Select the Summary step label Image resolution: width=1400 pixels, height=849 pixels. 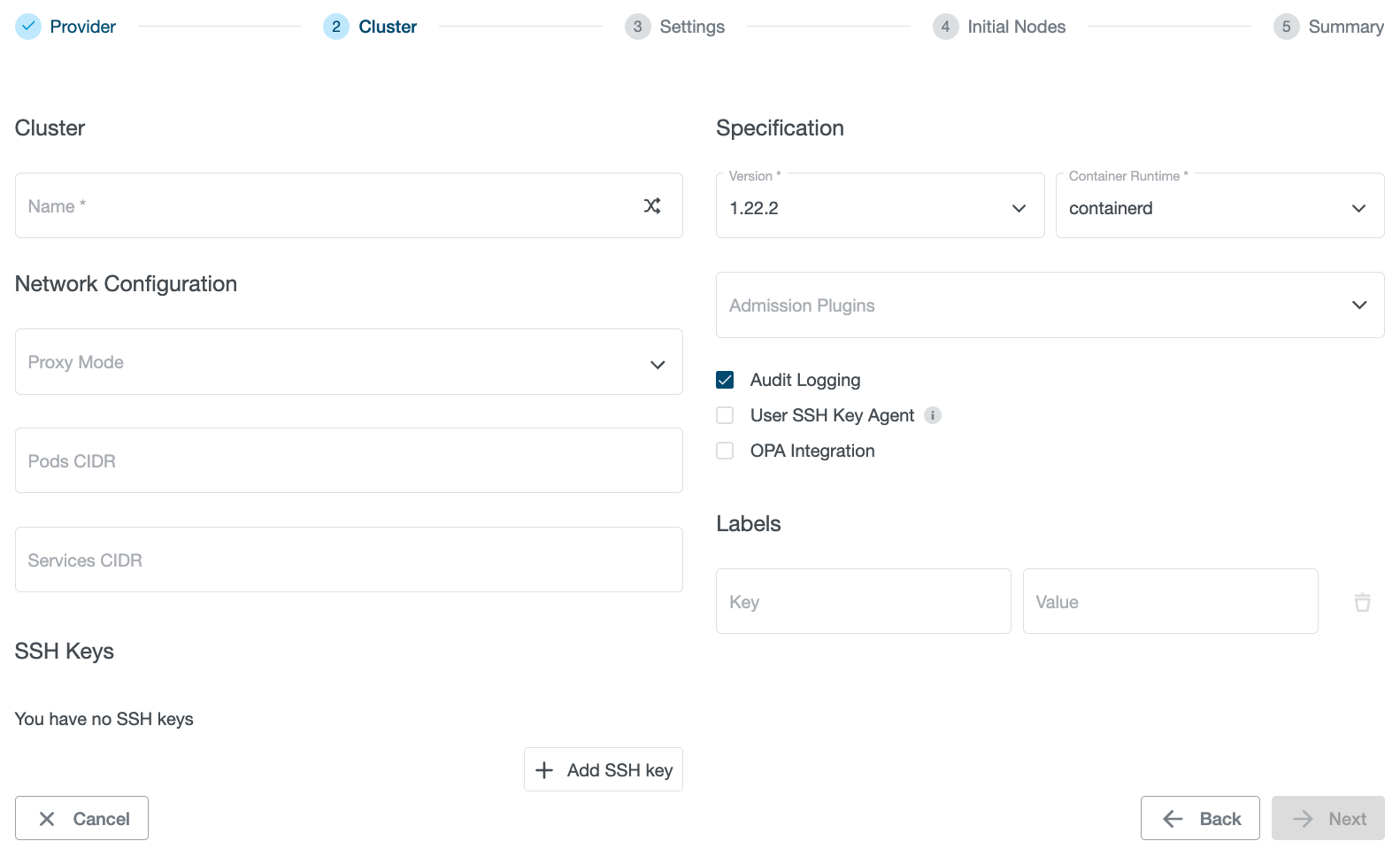(1346, 27)
